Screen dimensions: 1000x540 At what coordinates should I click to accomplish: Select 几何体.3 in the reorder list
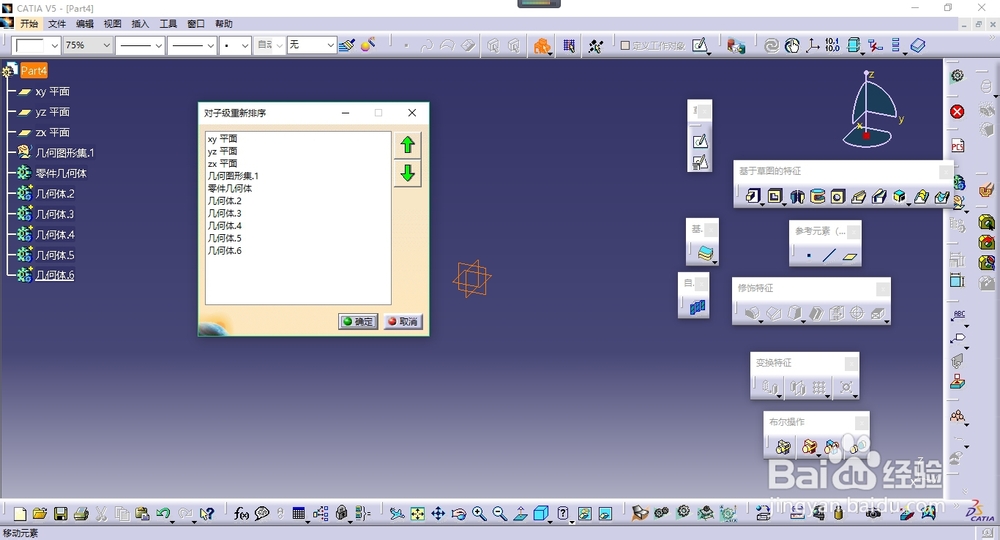tap(224, 213)
